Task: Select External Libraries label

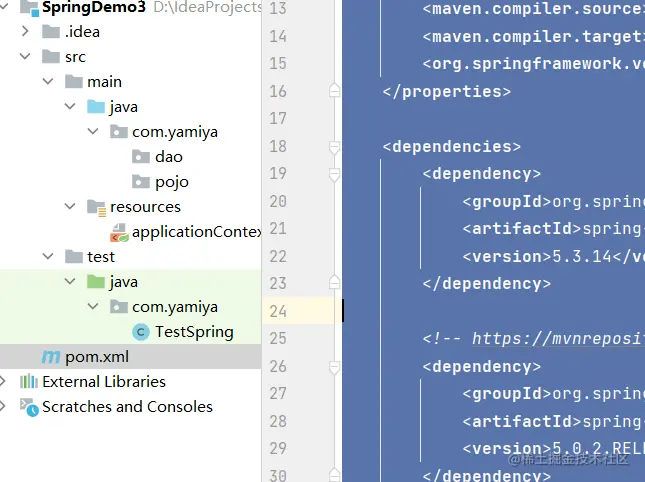Action: tap(104, 382)
